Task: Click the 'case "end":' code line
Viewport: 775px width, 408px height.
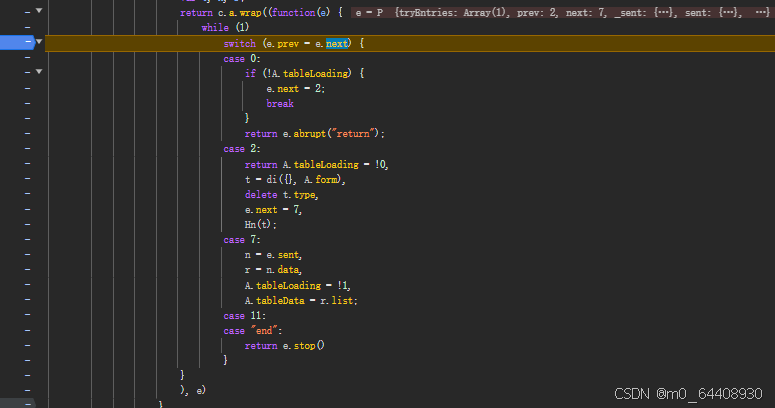Action: [x=253, y=331]
